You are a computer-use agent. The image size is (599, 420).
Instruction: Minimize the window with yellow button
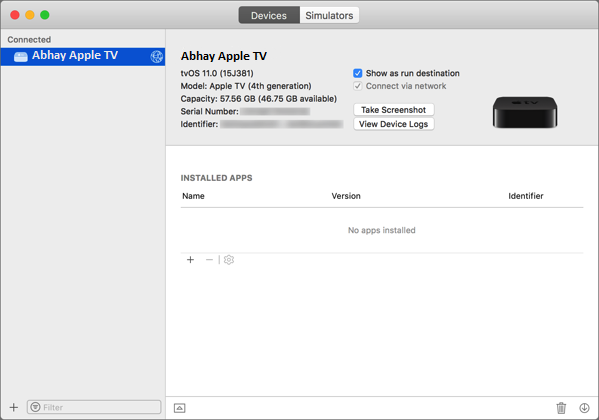(x=30, y=15)
